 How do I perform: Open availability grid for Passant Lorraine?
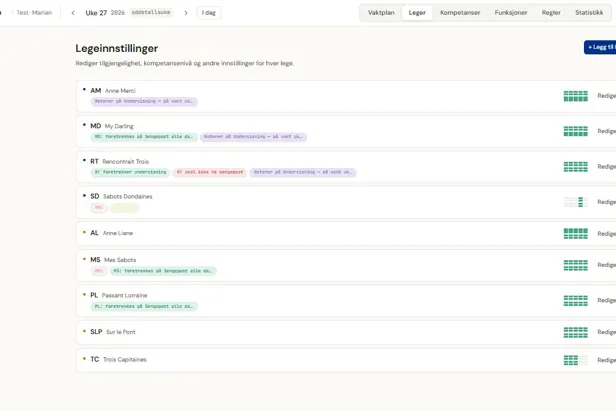coord(576,301)
